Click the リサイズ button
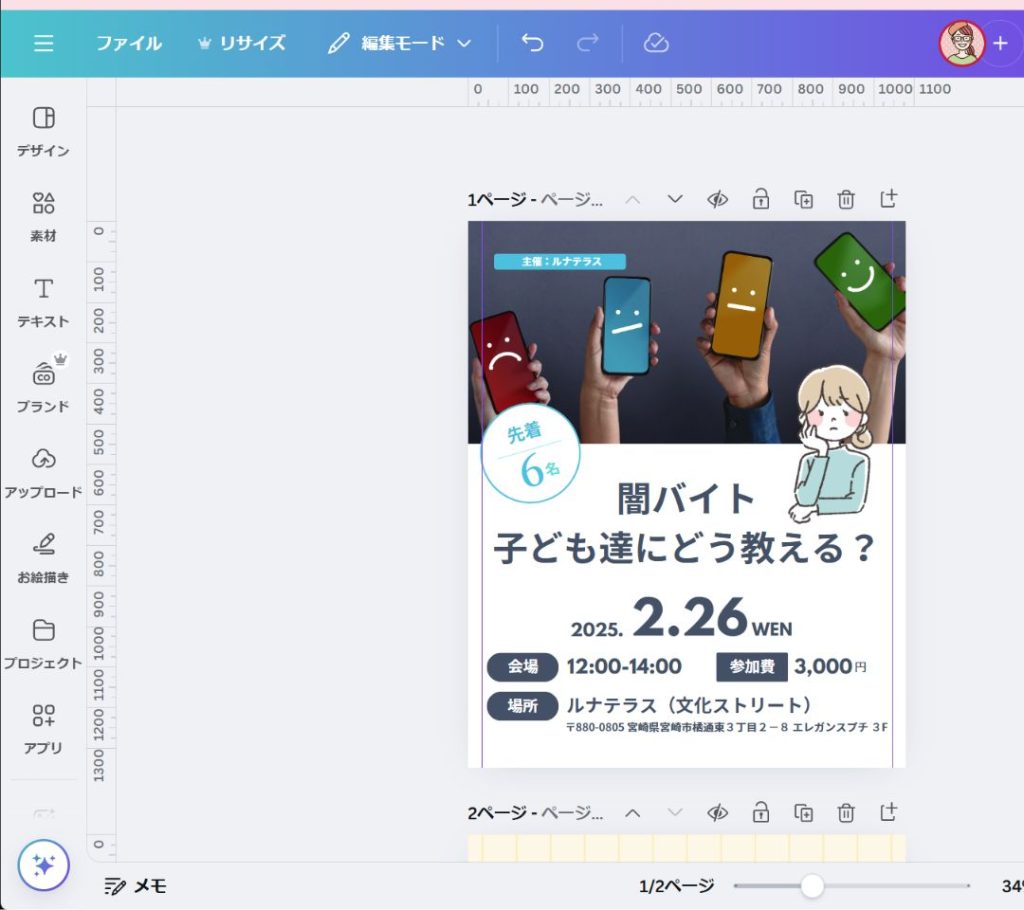This screenshot has height=910, width=1024. (242, 43)
